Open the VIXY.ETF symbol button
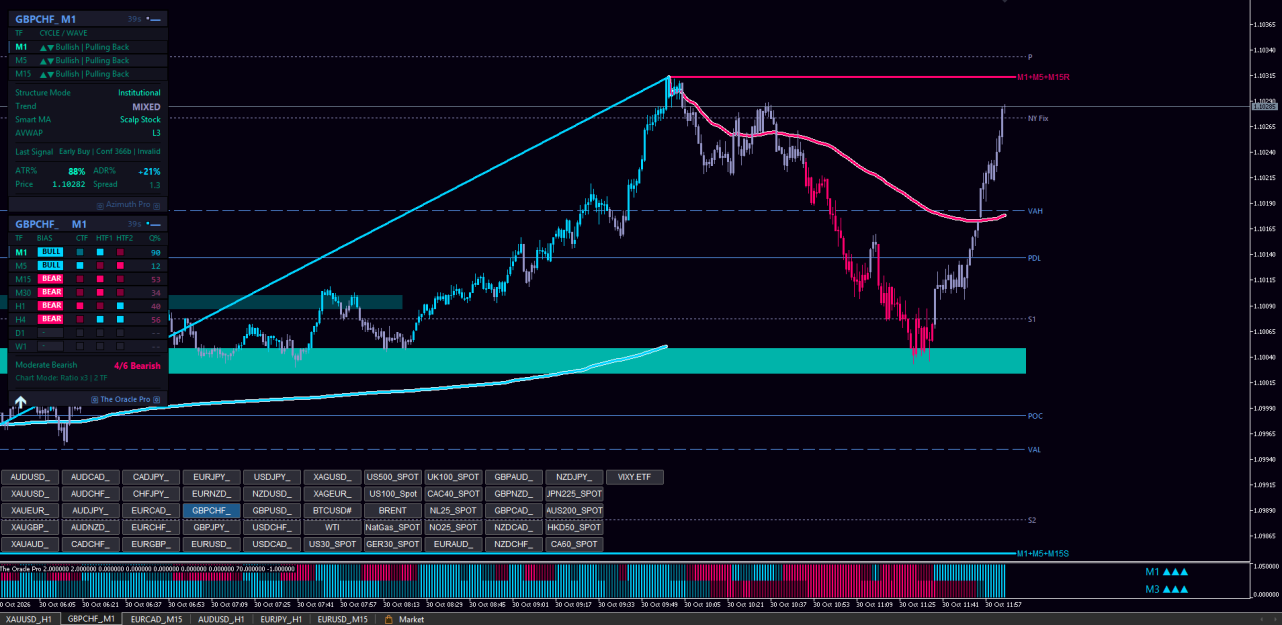This screenshot has height=625, width=1282. tap(634, 477)
